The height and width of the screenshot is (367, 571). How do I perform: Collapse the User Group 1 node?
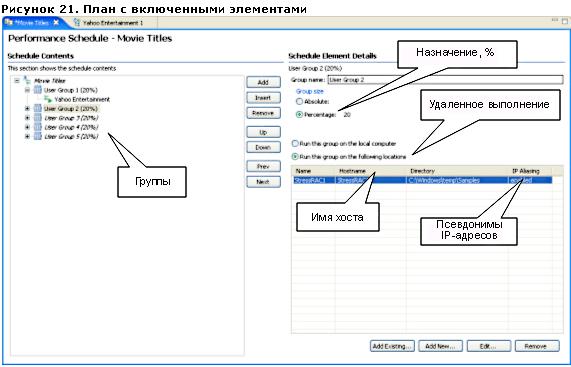click(x=27, y=90)
